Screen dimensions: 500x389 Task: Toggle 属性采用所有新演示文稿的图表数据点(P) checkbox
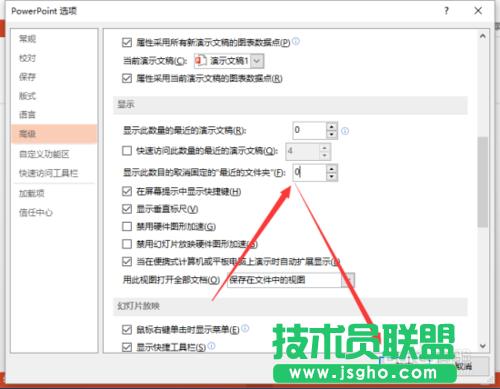point(127,42)
